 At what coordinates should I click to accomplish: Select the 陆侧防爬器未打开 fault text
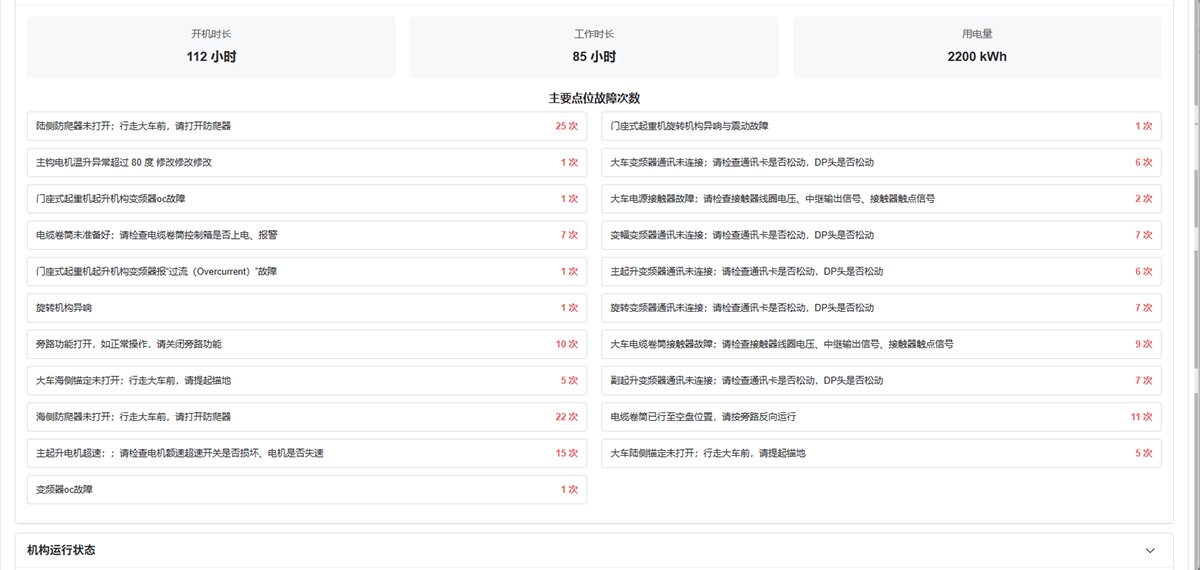pyautogui.click(x=134, y=127)
